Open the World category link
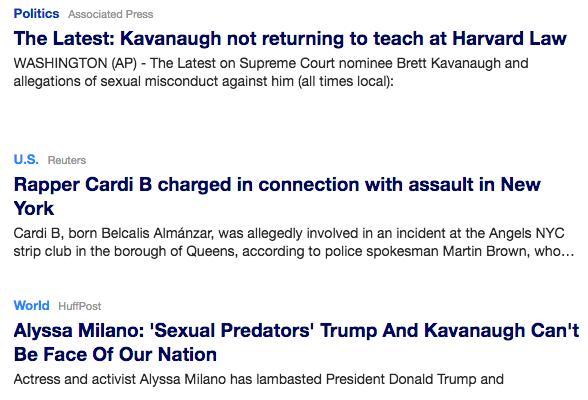The image size is (588, 400). click(x=32, y=306)
